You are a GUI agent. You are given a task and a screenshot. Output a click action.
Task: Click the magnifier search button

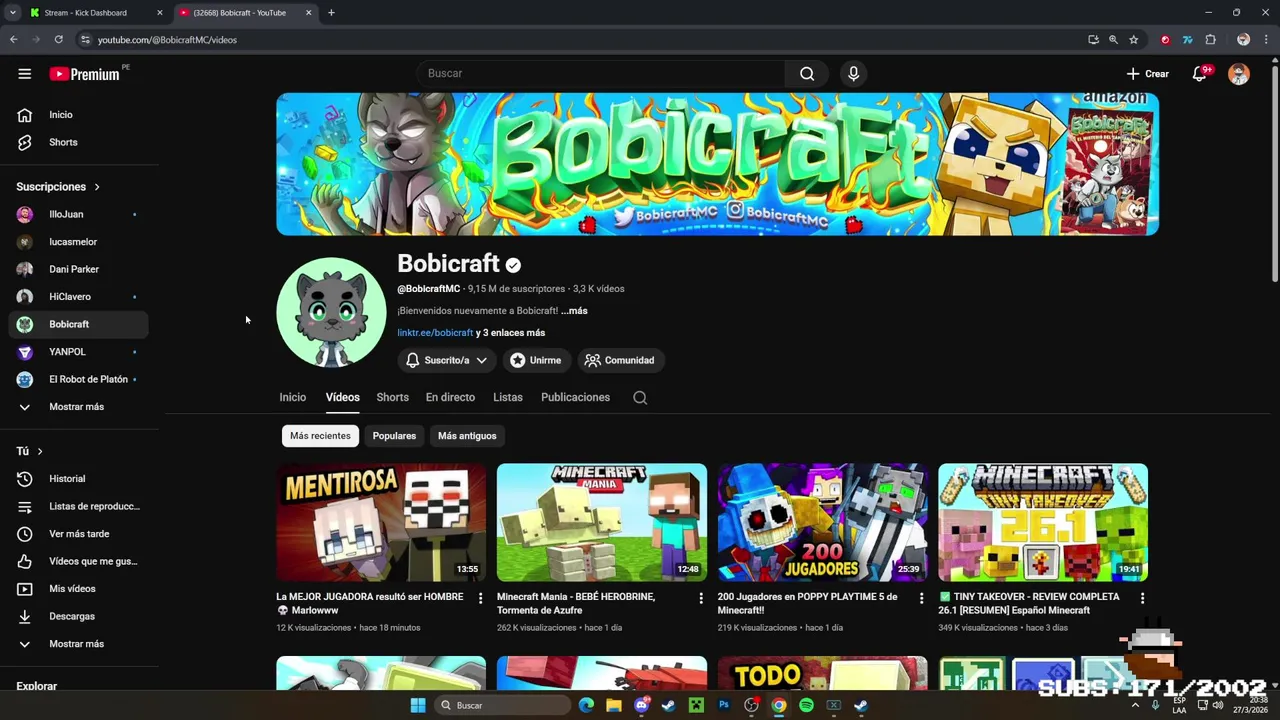(x=807, y=73)
